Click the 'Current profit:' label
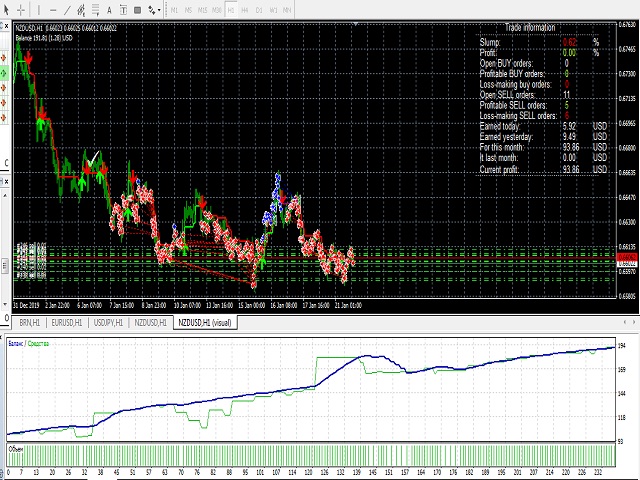Viewport: 640px width, 480px height. tap(500, 169)
